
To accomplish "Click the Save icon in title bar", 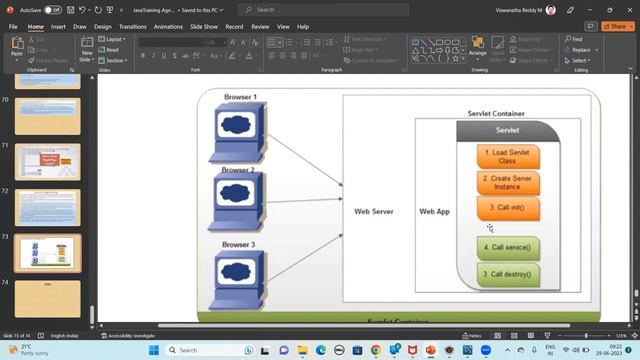I will 71,10.
